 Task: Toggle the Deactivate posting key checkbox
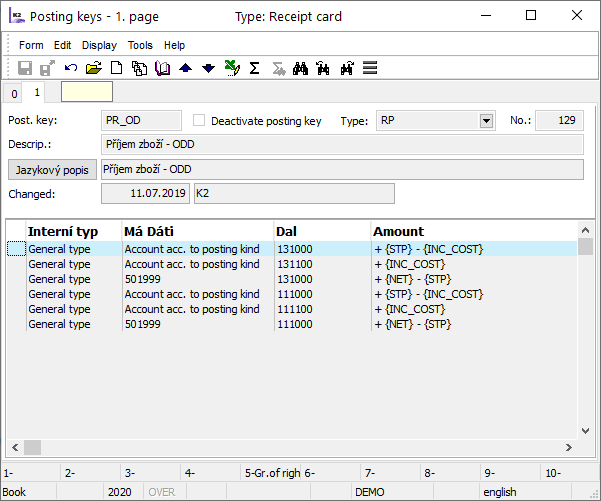click(199, 121)
